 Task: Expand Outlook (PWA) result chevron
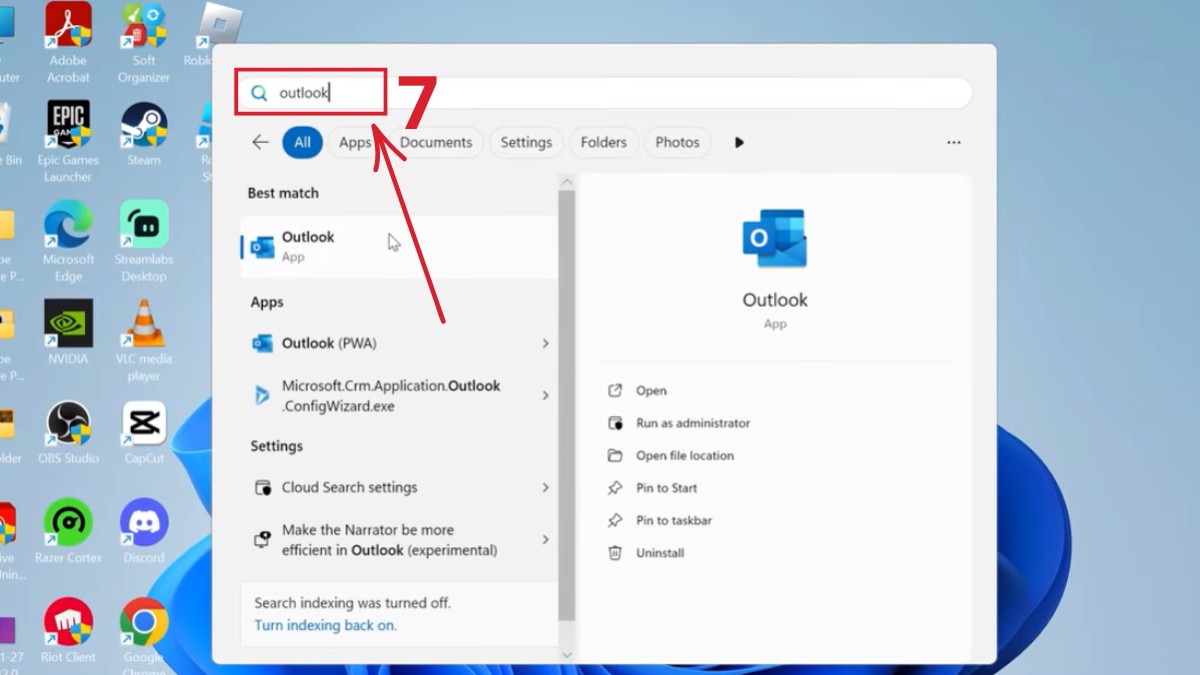(x=545, y=343)
